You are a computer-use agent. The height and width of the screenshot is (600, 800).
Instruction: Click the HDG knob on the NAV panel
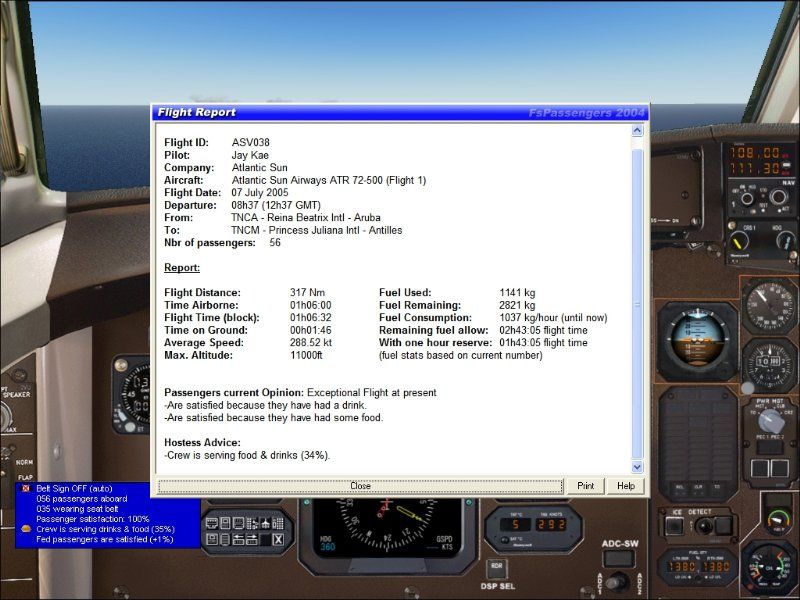click(x=787, y=241)
